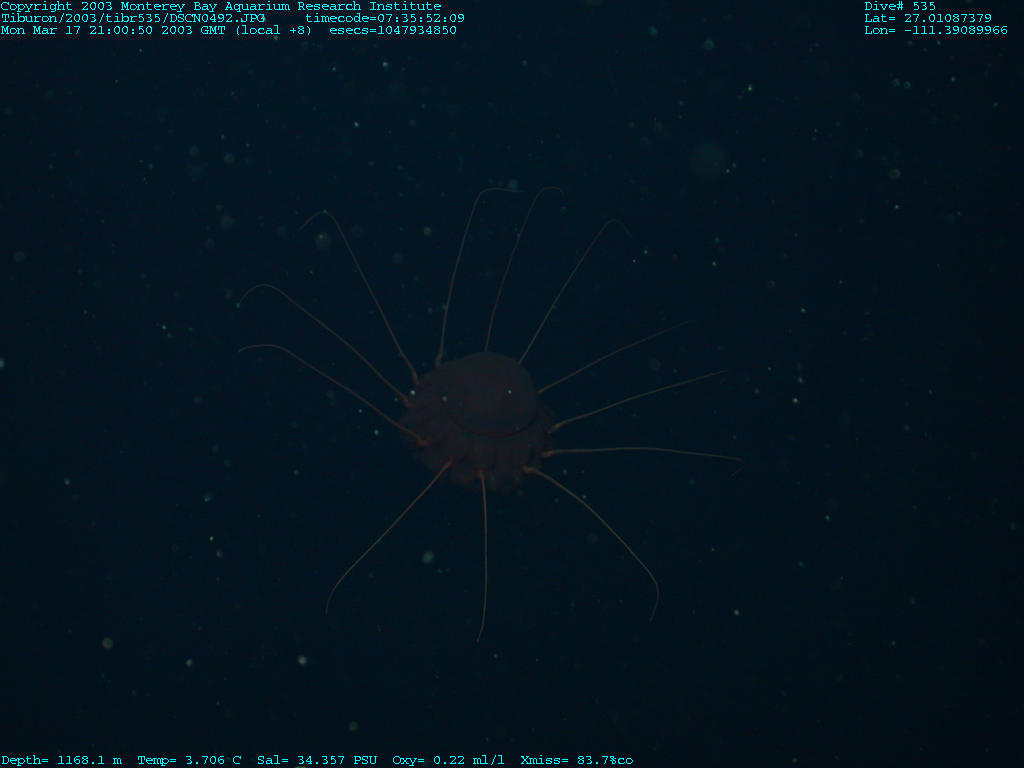Click the timecode=07:35:52:09 readout

(x=385, y=18)
